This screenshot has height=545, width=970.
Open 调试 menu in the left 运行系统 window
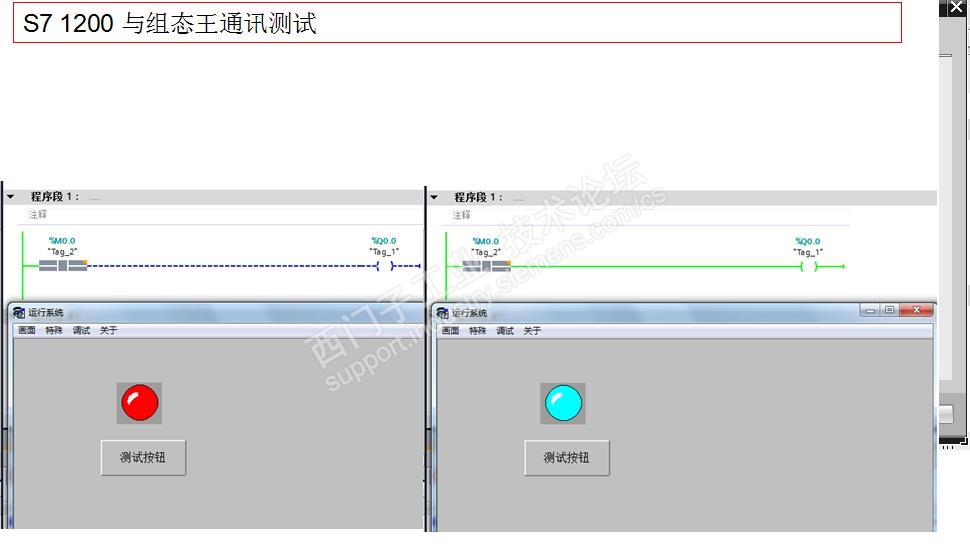tap(81, 330)
